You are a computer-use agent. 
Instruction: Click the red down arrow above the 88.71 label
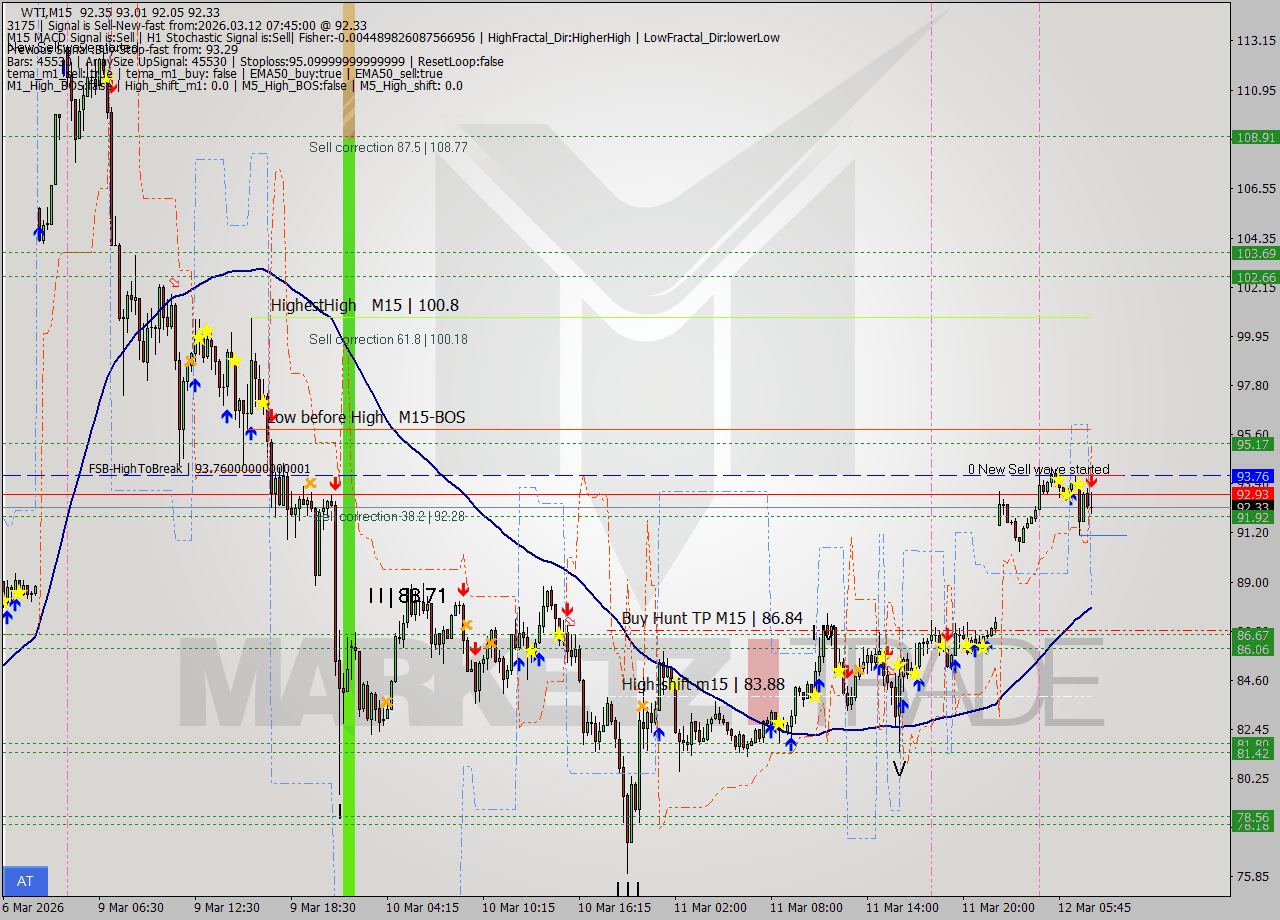463,589
